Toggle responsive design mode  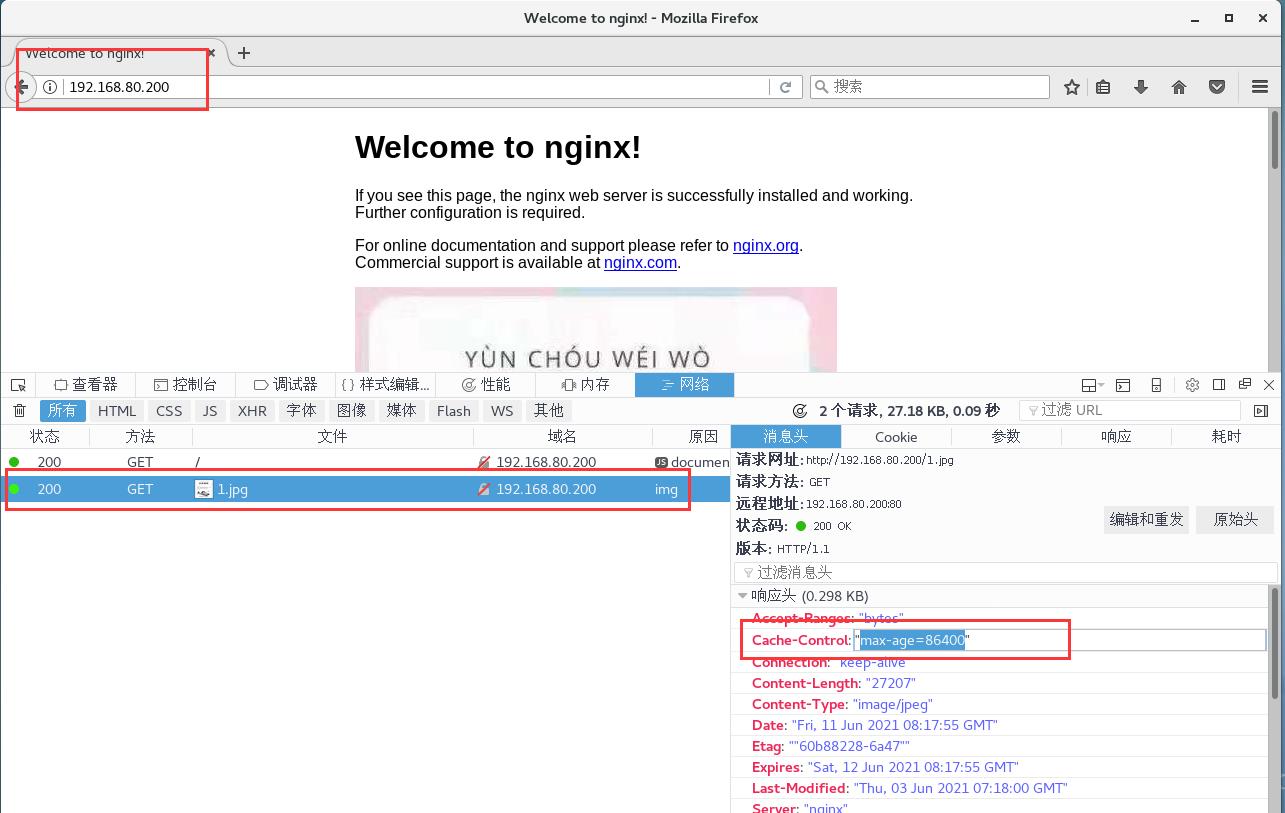coord(1156,385)
